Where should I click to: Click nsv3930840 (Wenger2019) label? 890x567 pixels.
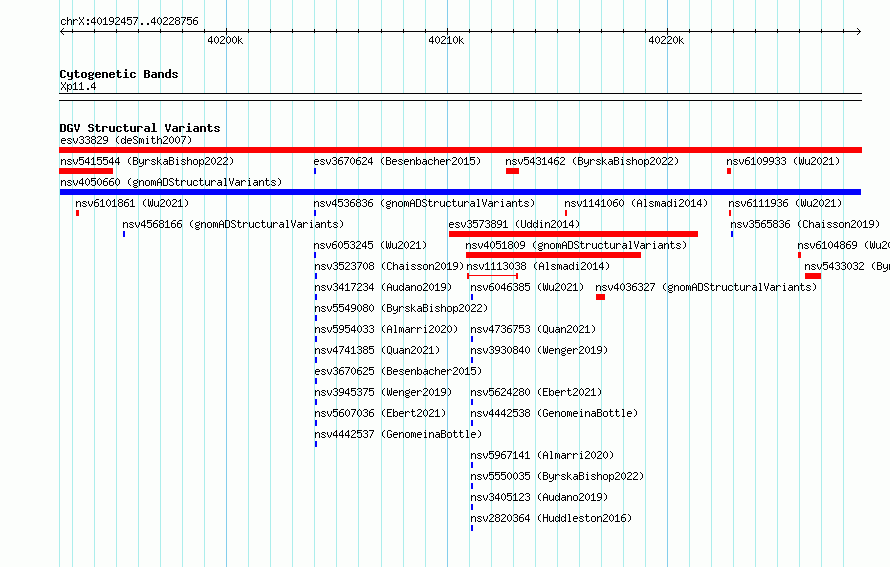pyautogui.click(x=539, y=350)
